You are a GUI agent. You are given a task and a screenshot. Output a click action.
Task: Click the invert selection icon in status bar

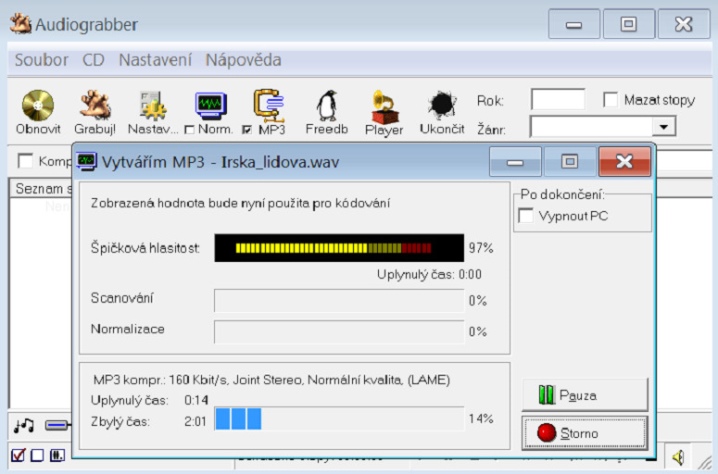pyautogui.click(x=57, y=455)
